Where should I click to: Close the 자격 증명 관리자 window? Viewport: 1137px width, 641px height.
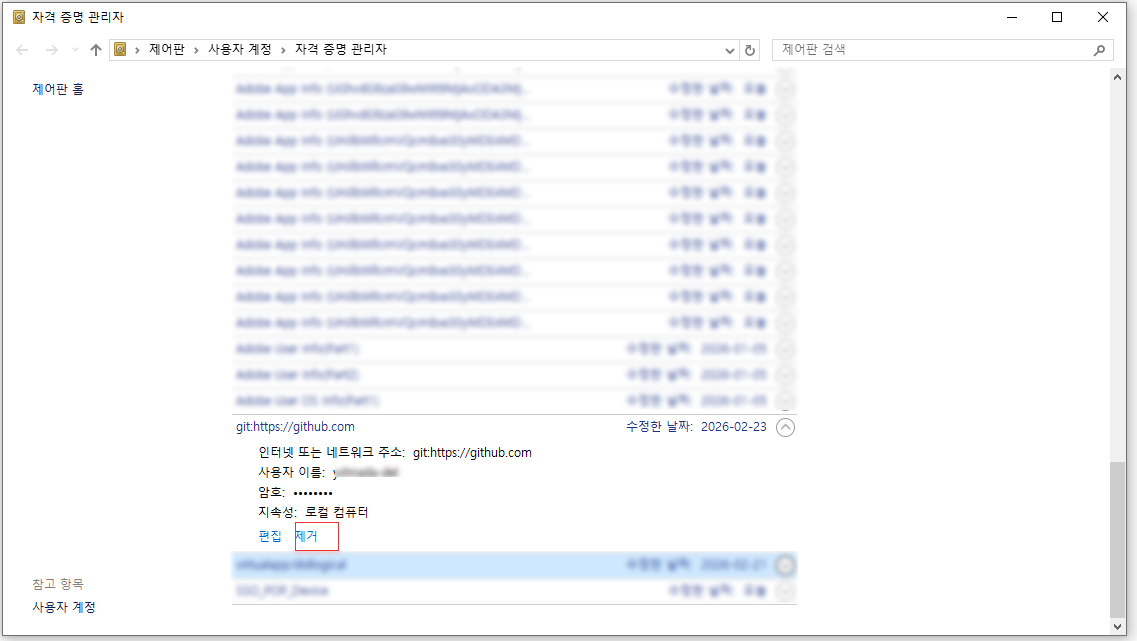click(x=1102, y=17)
